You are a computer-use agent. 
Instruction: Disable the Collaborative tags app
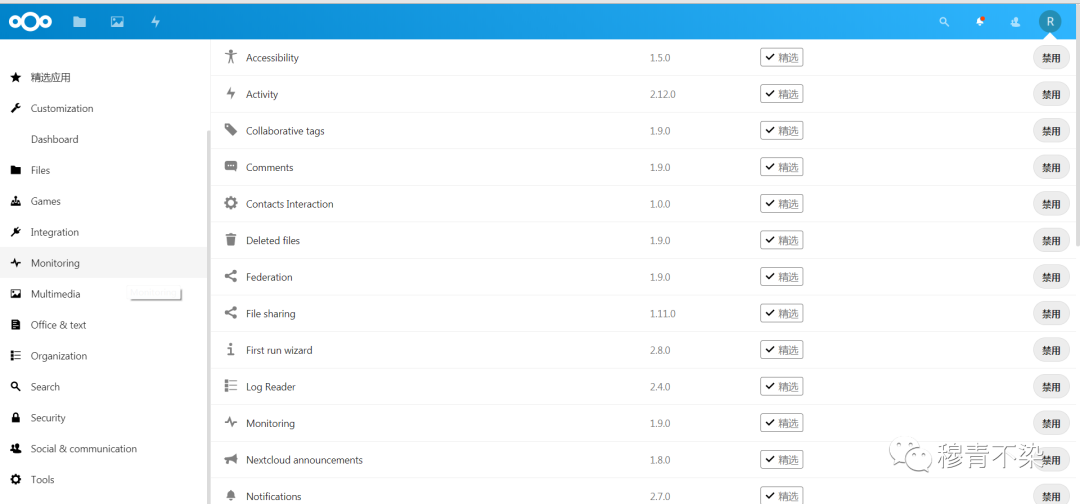1051,131
